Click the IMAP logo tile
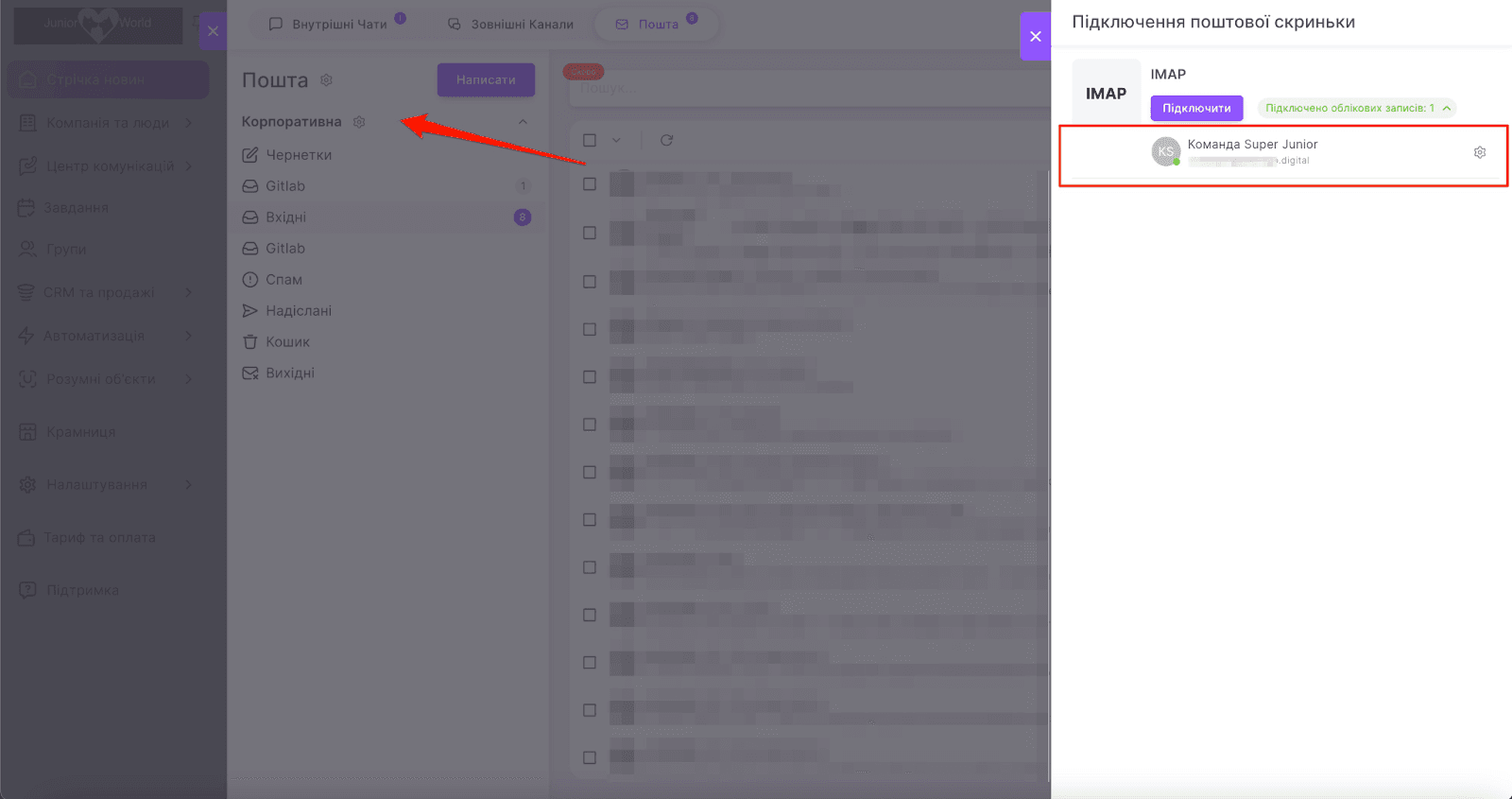This screenshot has width=1512, height=799. coord(1106,93)
